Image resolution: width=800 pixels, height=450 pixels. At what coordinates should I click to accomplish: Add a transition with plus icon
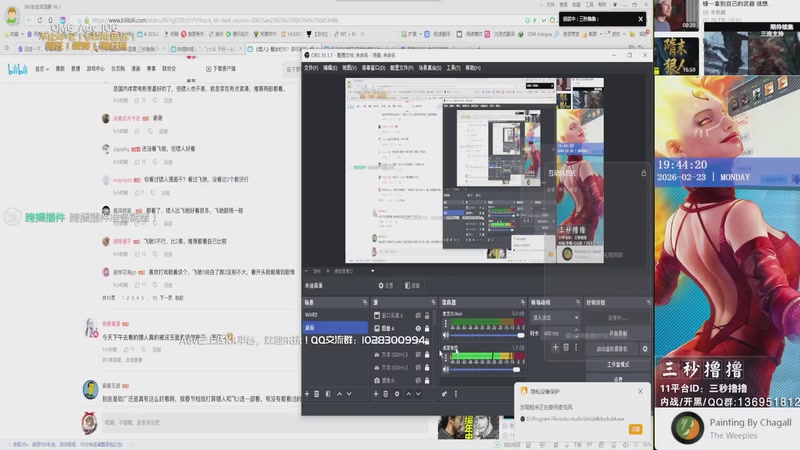(x=555, y=347)
